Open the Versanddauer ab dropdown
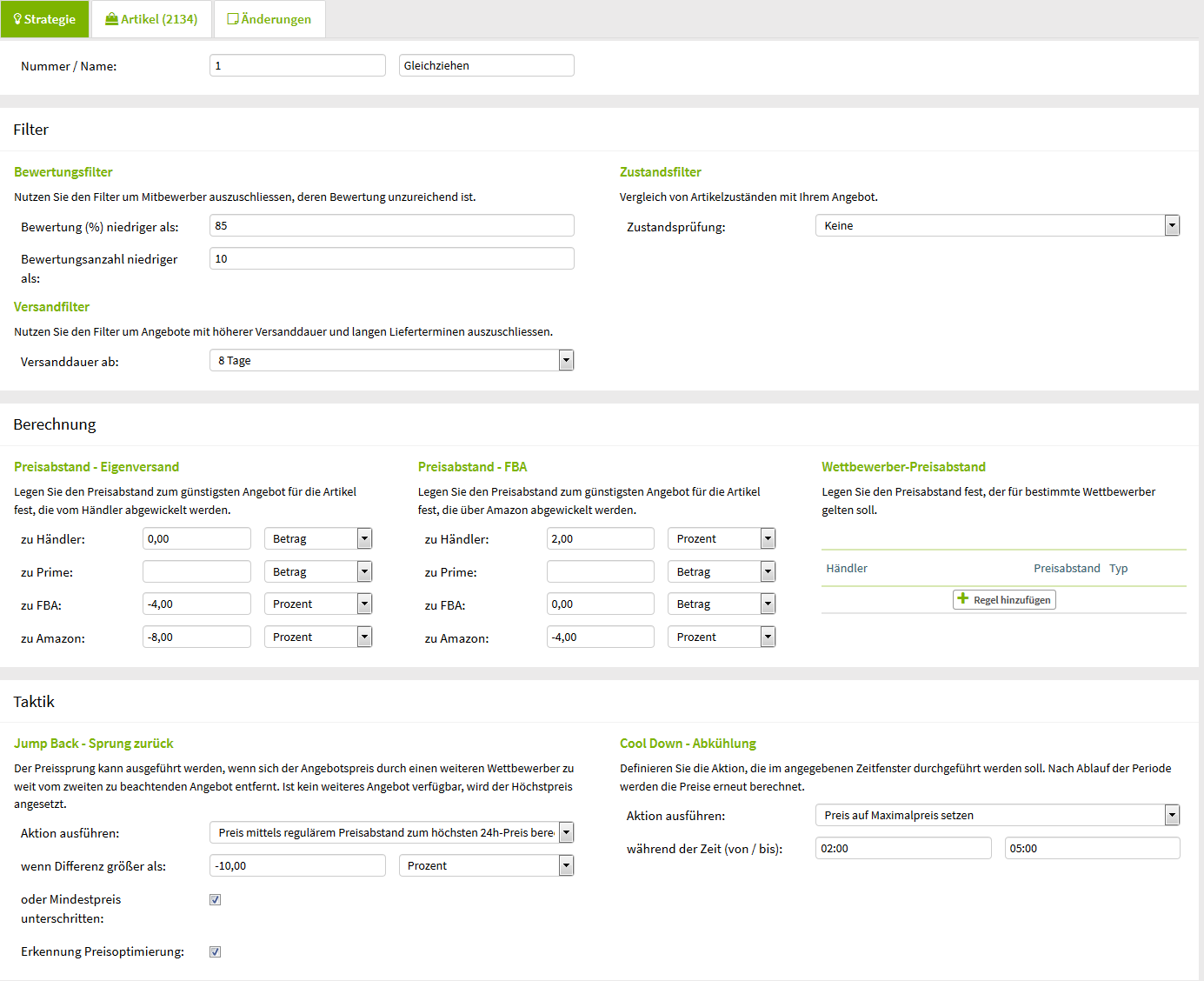The height and width of the screenshot is (981, 1204). click(x=392, y=360)
